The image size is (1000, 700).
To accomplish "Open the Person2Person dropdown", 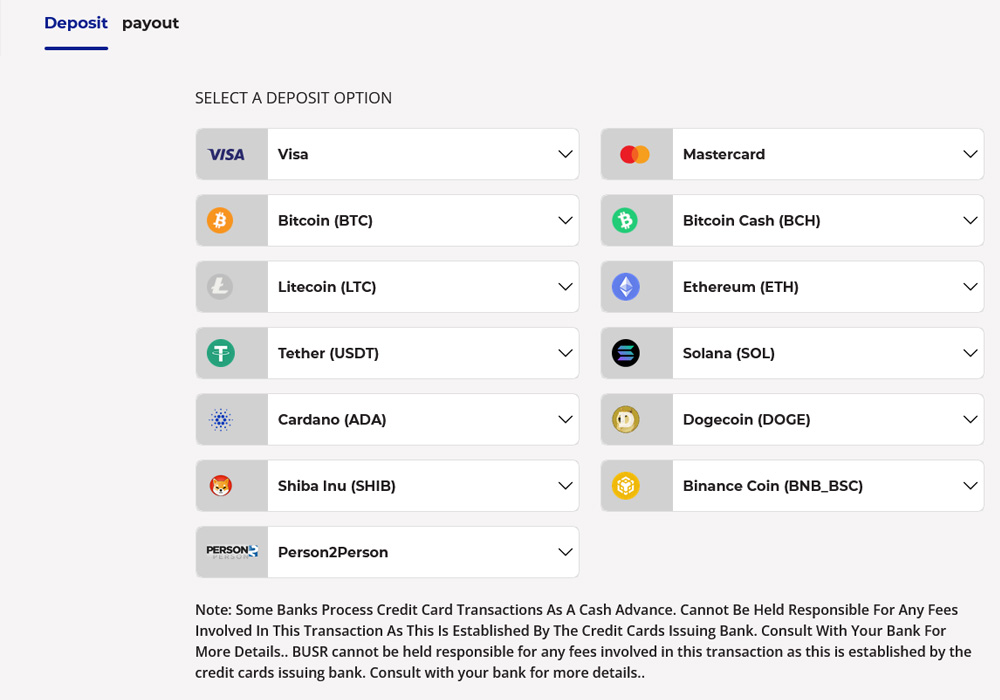I will (567, 551).
